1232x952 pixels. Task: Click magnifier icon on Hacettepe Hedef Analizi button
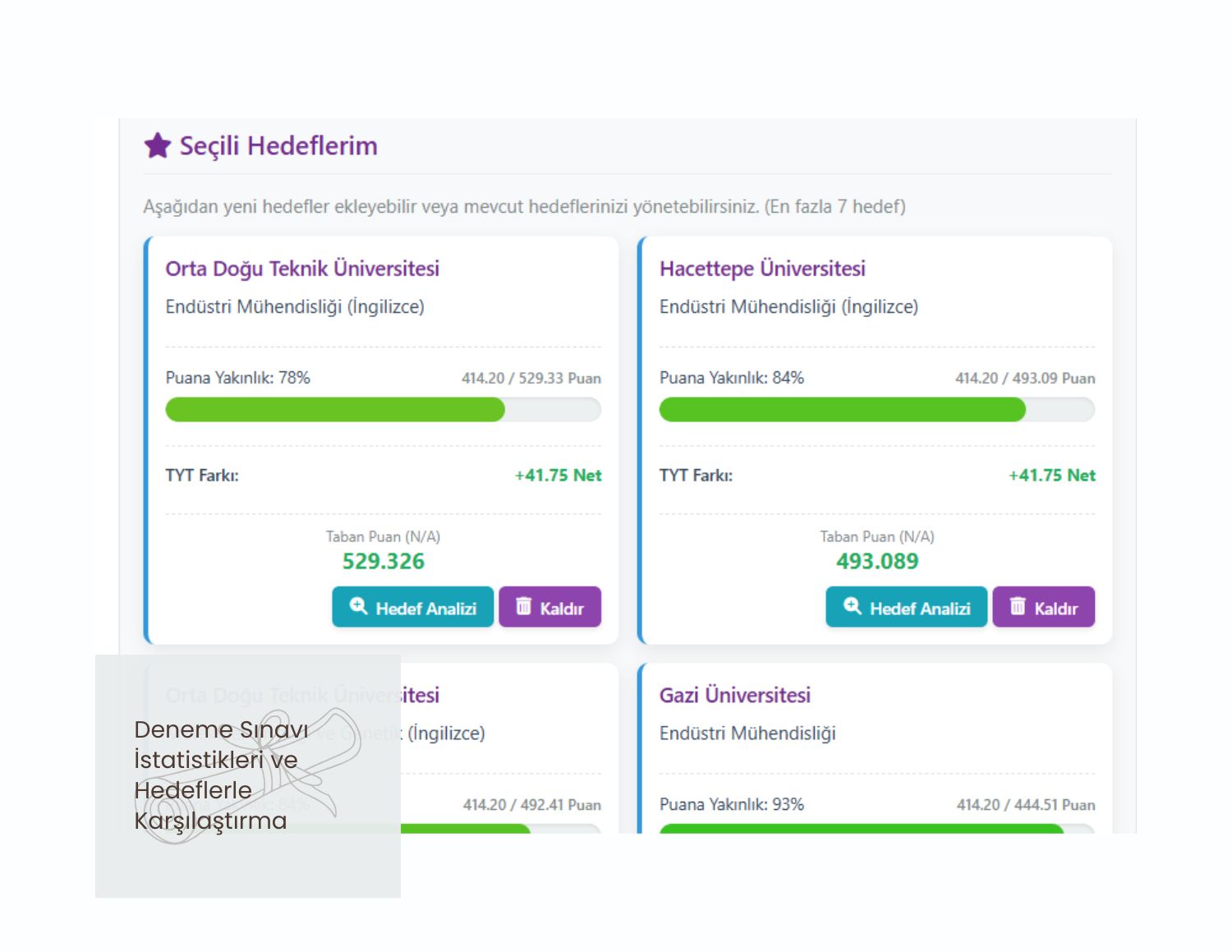pos(852,606)
